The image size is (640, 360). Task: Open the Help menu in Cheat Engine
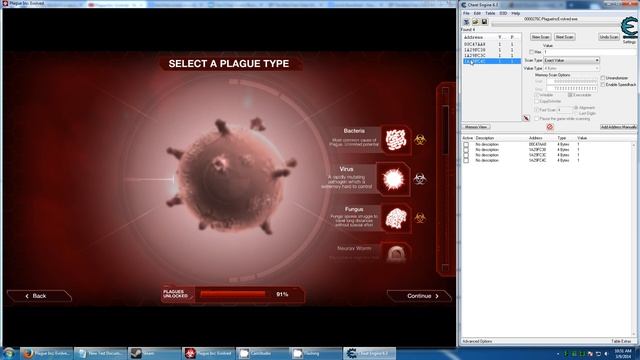pyautogui.click(x=516, y=13)
